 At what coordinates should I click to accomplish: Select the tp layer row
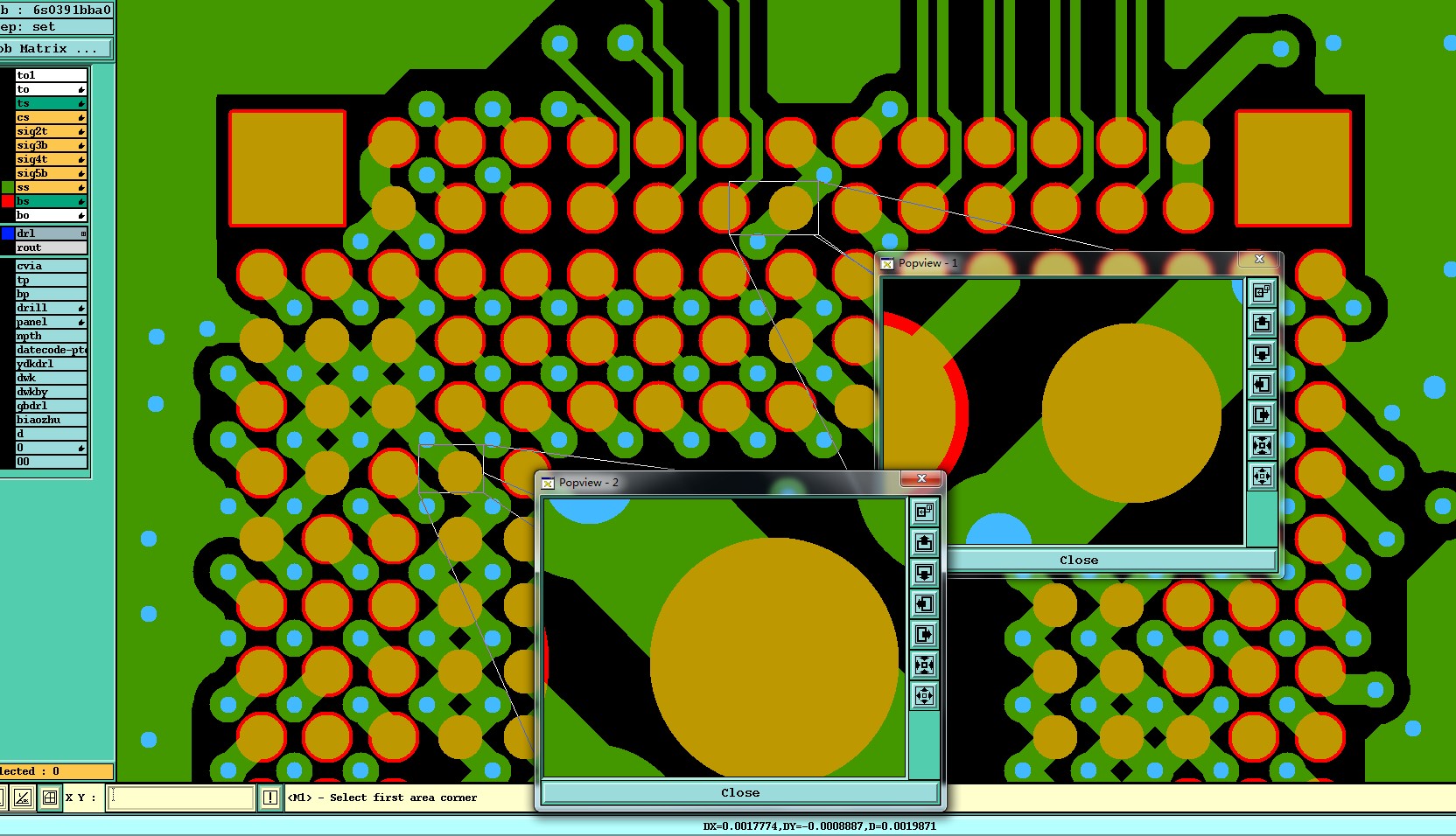[52, 280]
